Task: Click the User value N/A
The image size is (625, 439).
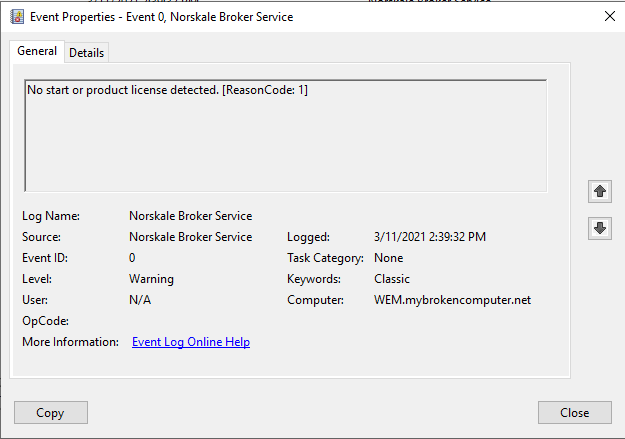Action: pyautogui.click(x=140, y=300)
